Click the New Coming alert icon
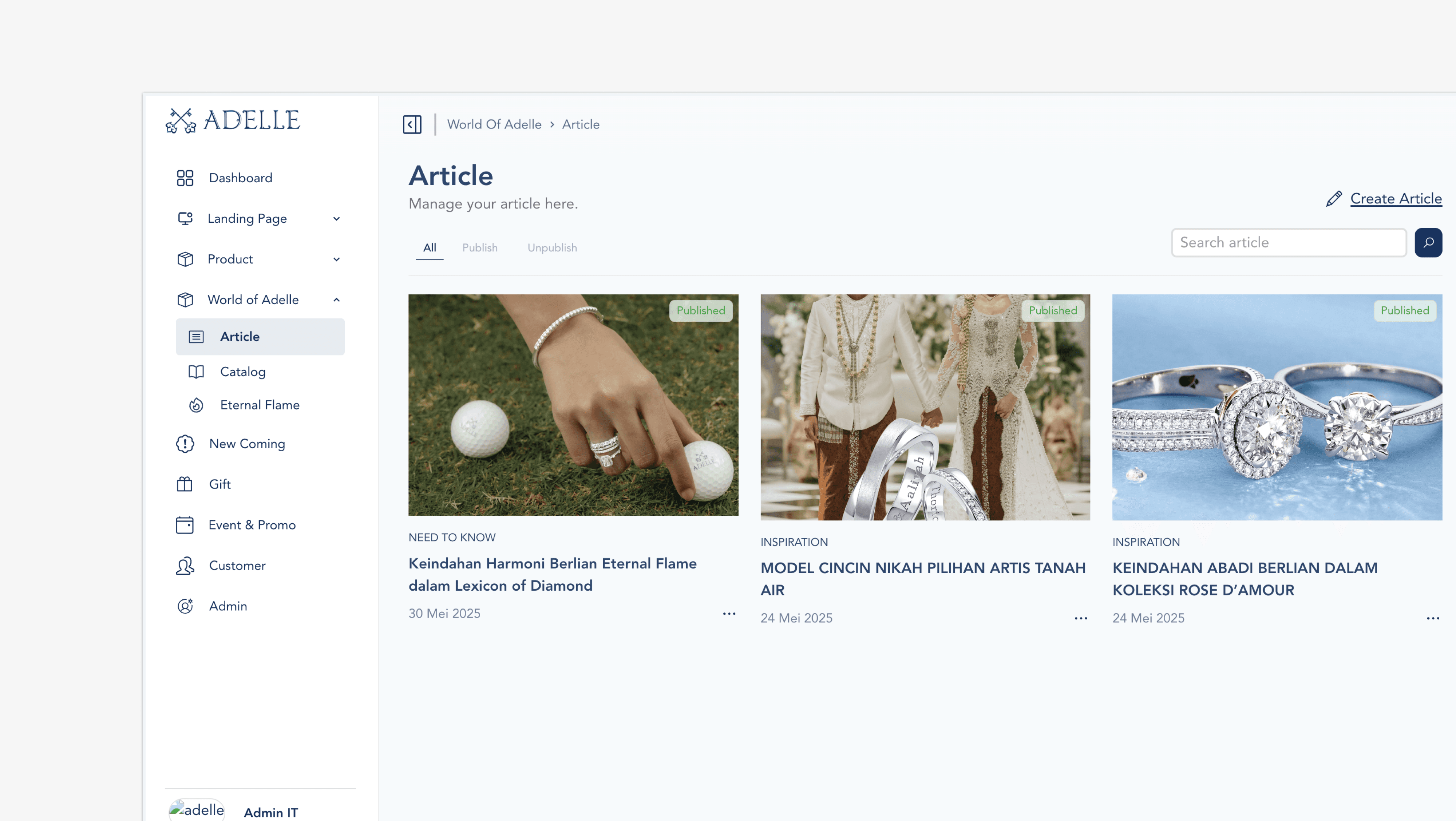 click(x=185, y=444)
